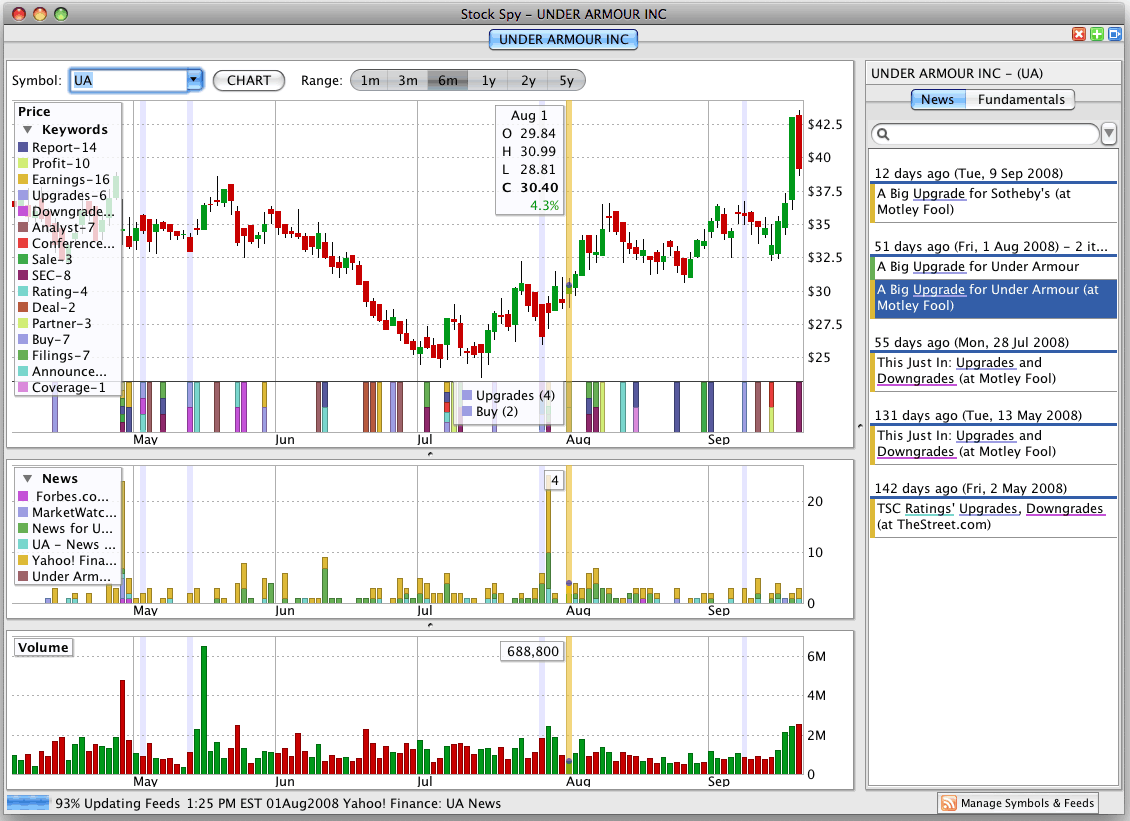Click the '93% Updating Feeds' status text

tap(117, 803)
